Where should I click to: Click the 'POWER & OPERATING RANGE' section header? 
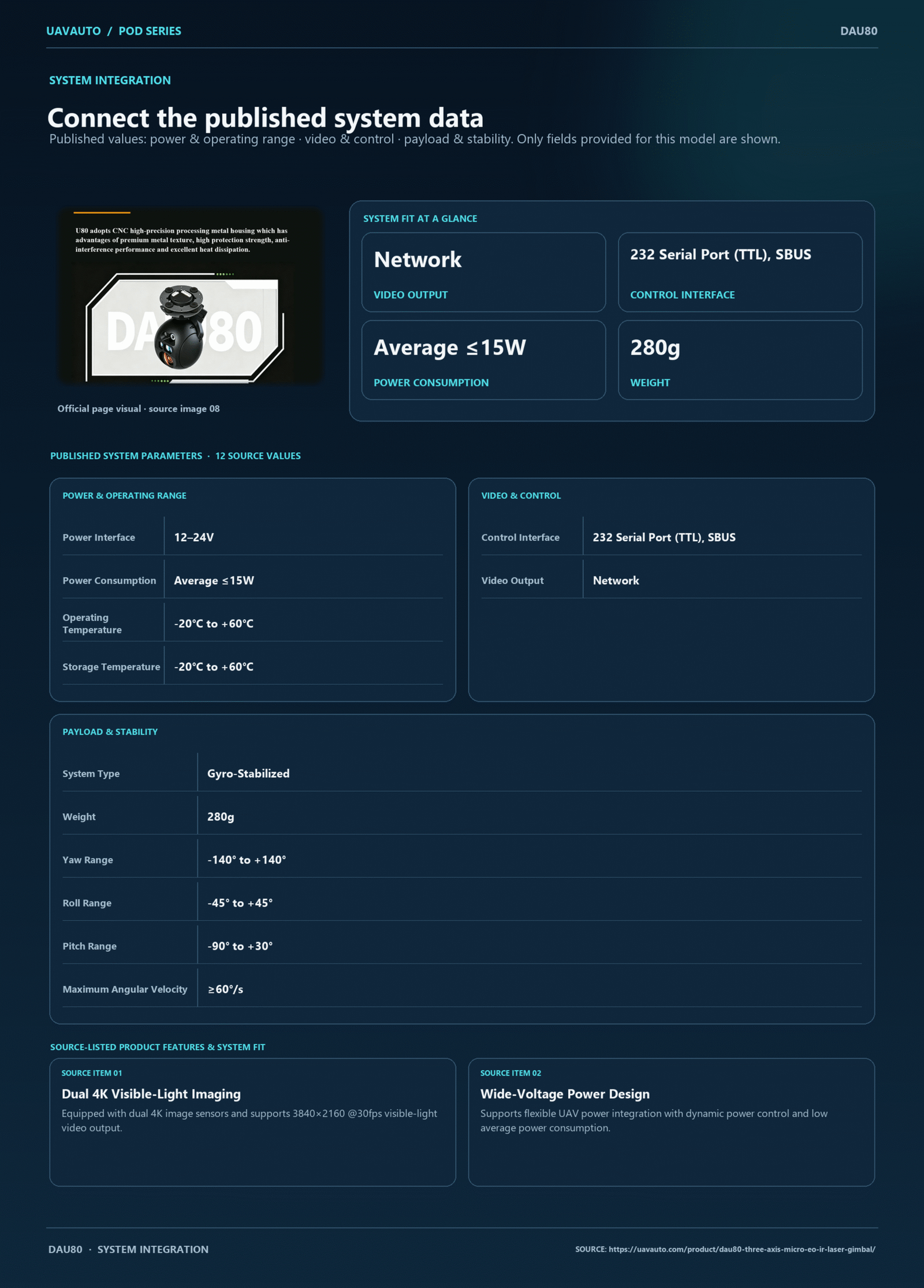coord(125,496)
